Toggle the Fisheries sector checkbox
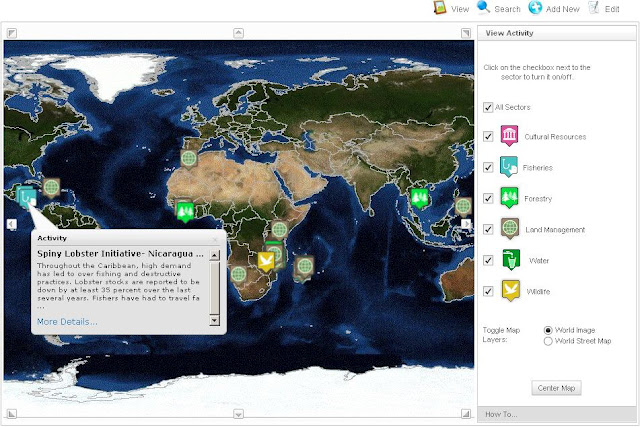The width and height of the screenshot is (640, 427). click(x=487, y=167)
